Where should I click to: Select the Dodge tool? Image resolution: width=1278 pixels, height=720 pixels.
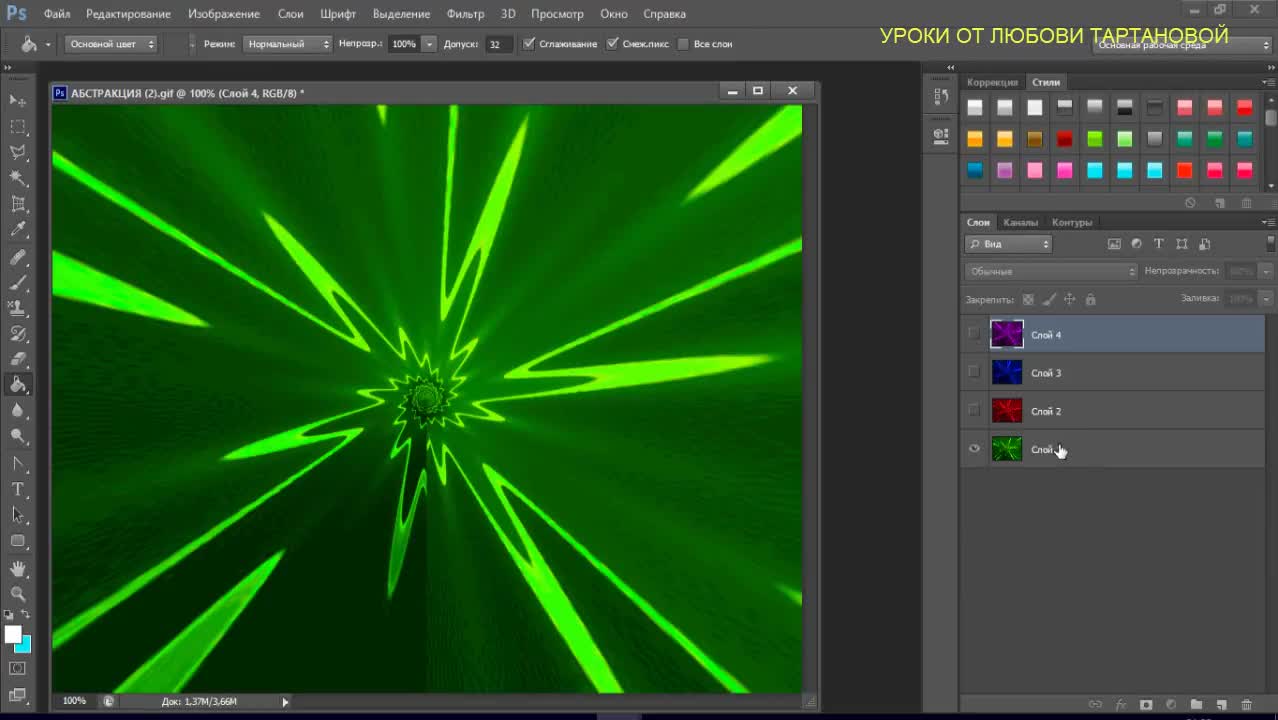tap(18, 436)
